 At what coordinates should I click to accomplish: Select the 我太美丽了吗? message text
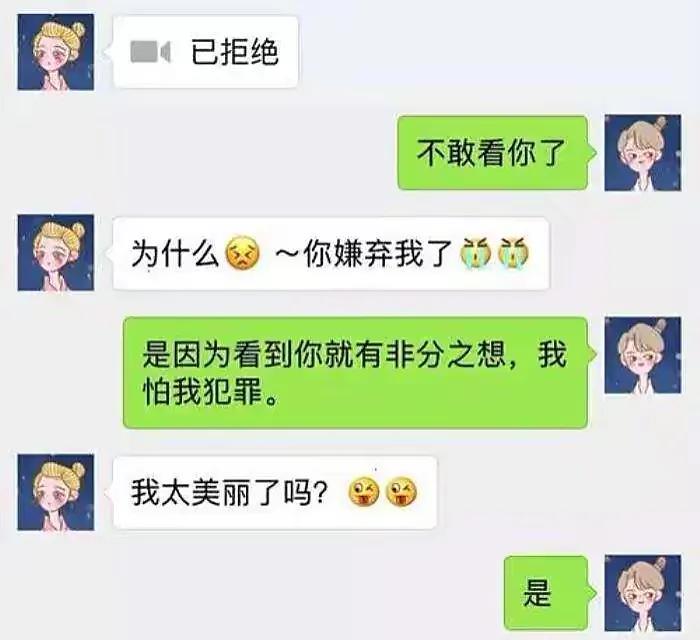tap(229, 493)
